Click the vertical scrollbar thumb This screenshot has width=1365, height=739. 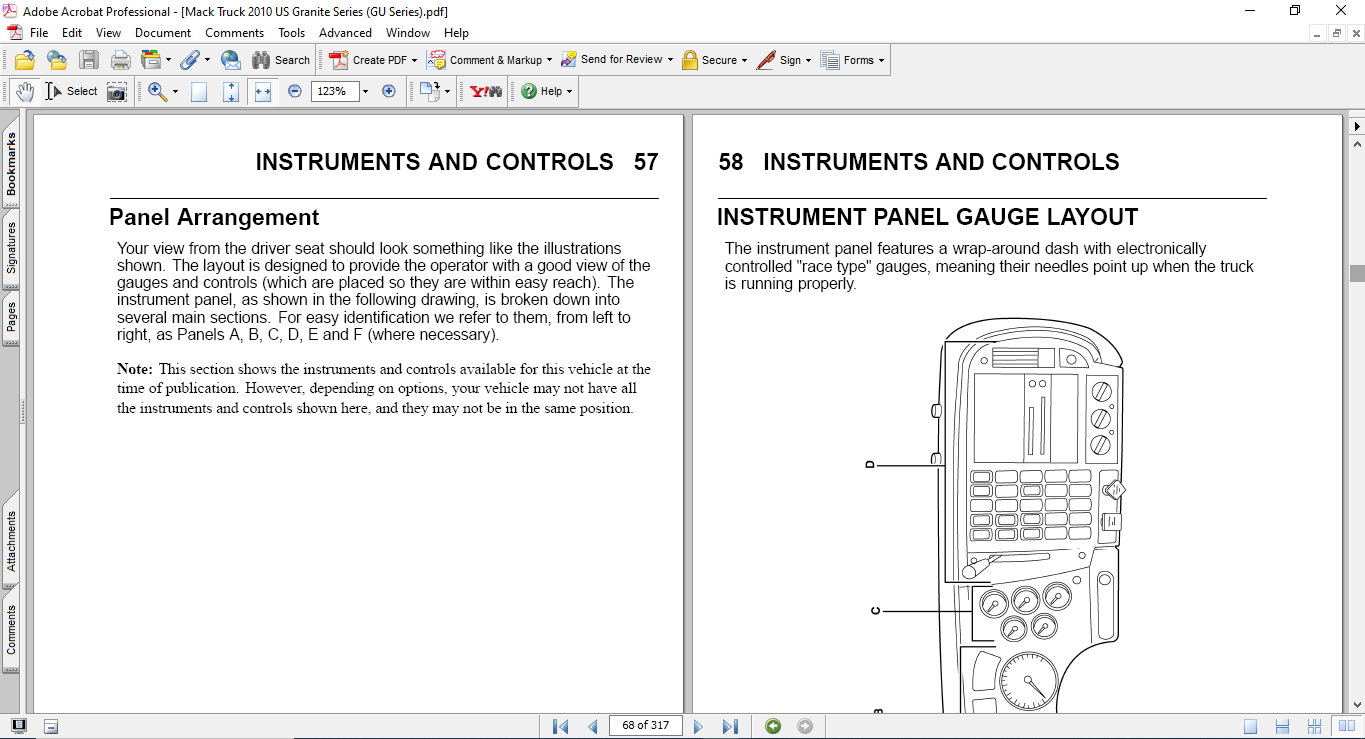click(x=1357, y=273)
